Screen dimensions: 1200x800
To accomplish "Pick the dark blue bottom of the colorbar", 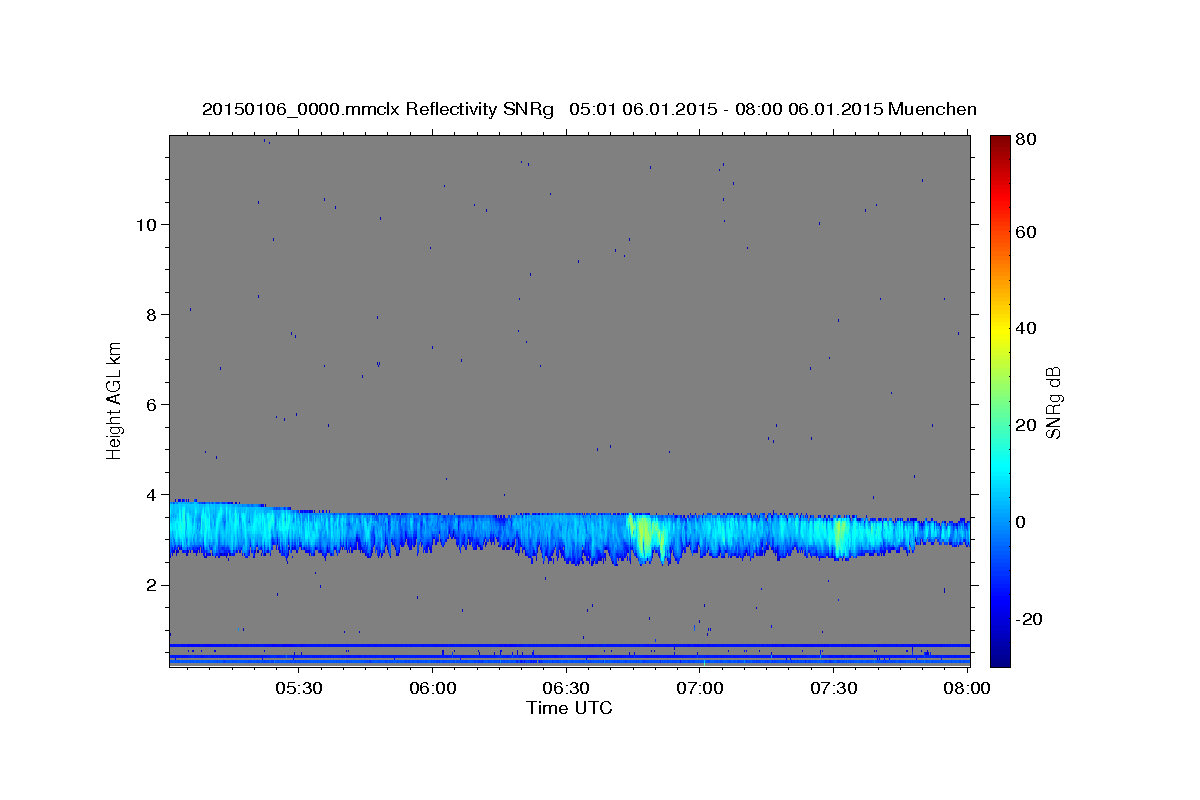I will tap(1000, 658).
